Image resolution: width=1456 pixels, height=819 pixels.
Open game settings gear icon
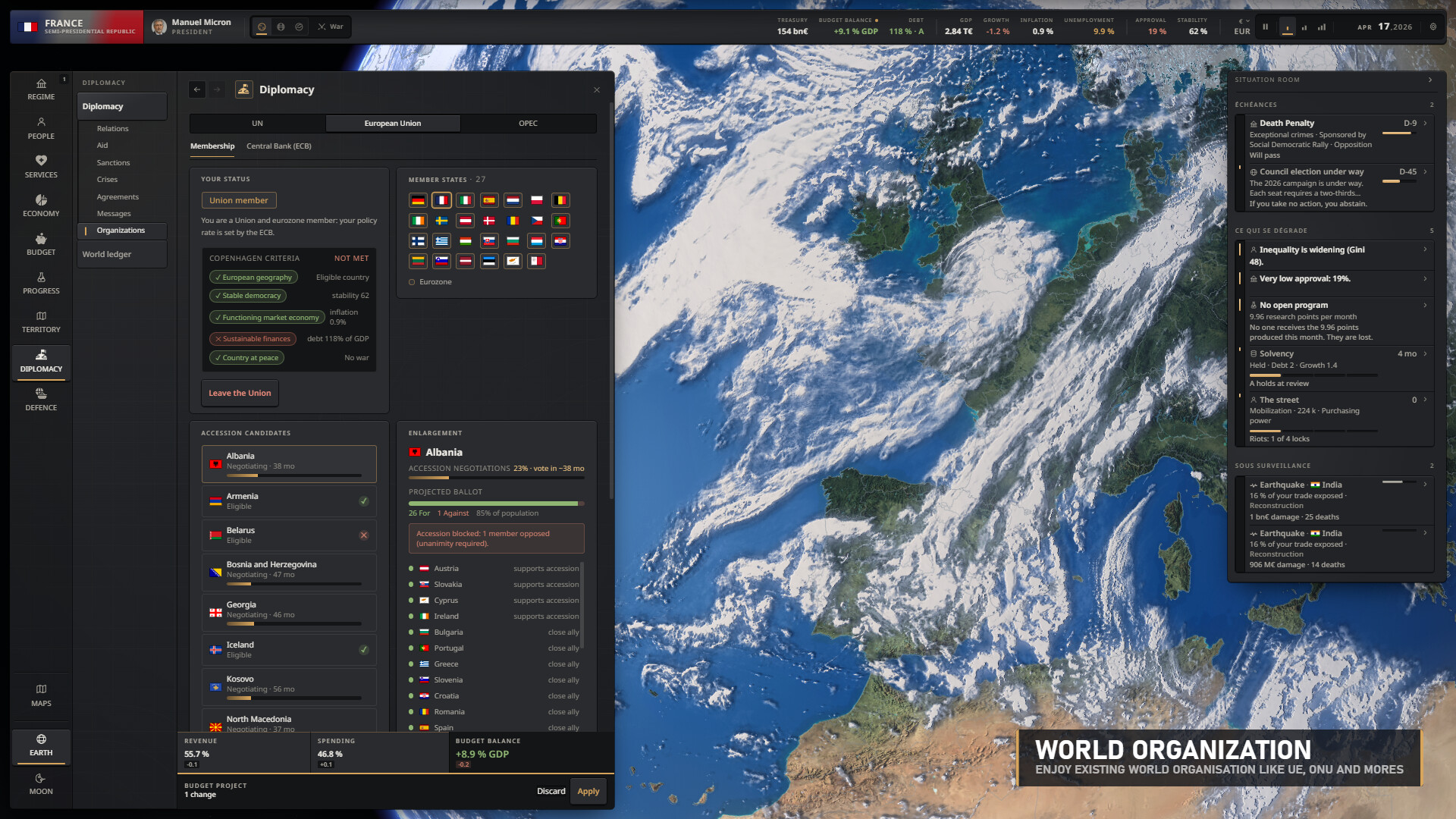pyautogui.click(x=1432, y=27)
